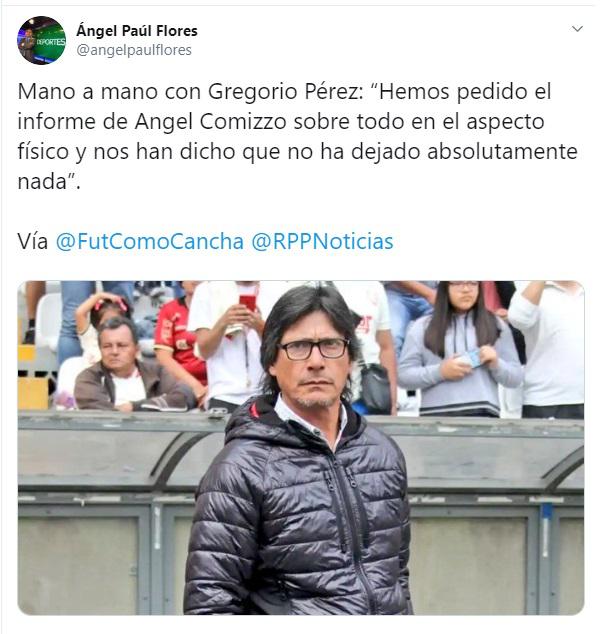Open Ángel Paúl Flores profile avatar

(x=41, y=40)
